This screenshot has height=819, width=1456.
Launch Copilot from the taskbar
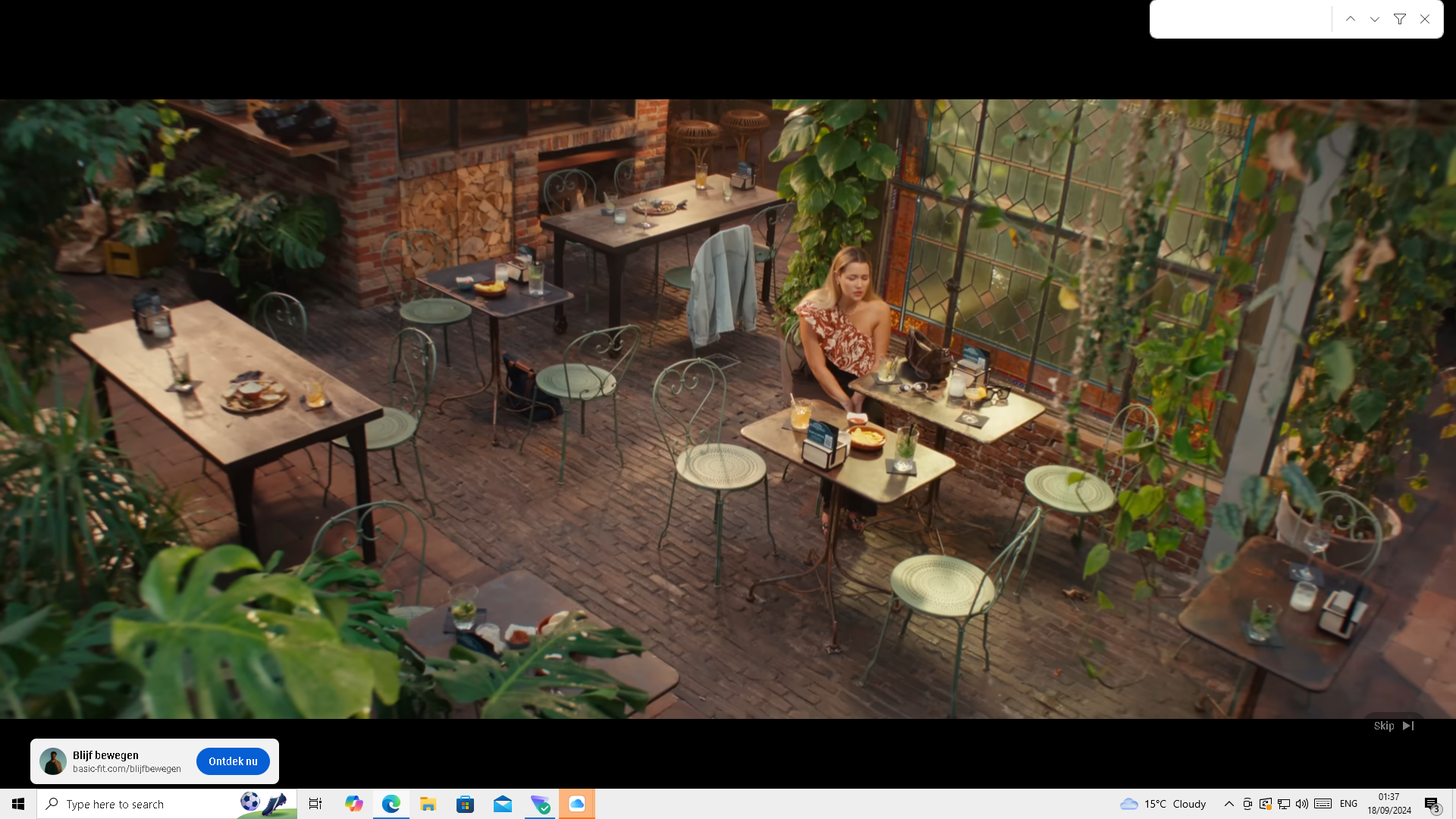353,804
